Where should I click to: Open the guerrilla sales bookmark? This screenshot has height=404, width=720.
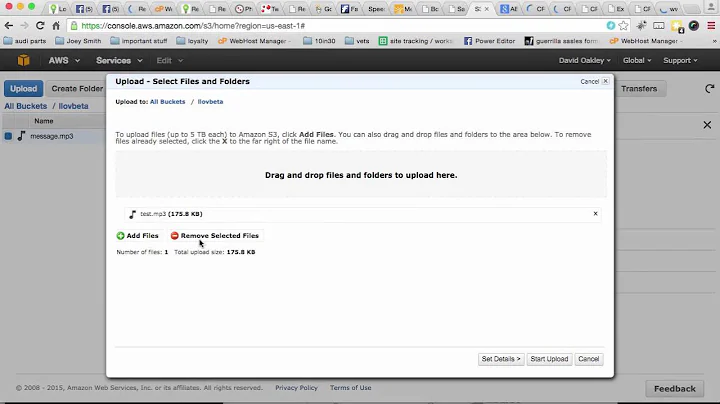tap(562, 41)
